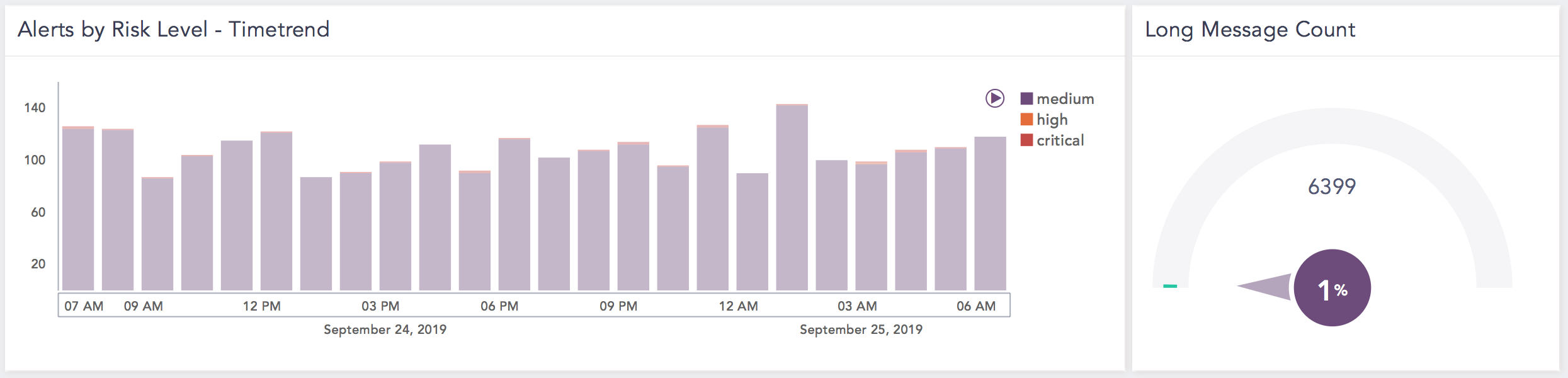Screen dimensions: 1568x378
Task: Click the Alerts by Risk Level panel title
Action: coord(174,30)
